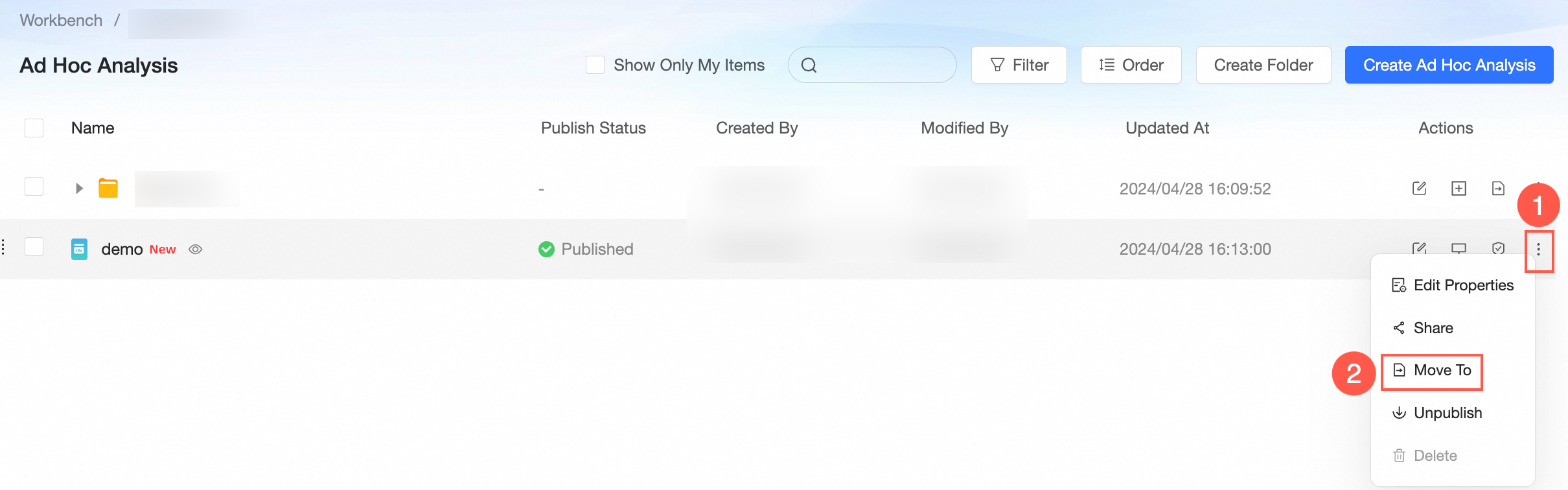Click the shield check icon in demo row
The width and height of the screenshot is (1568, 490).
click(1498, 248)
